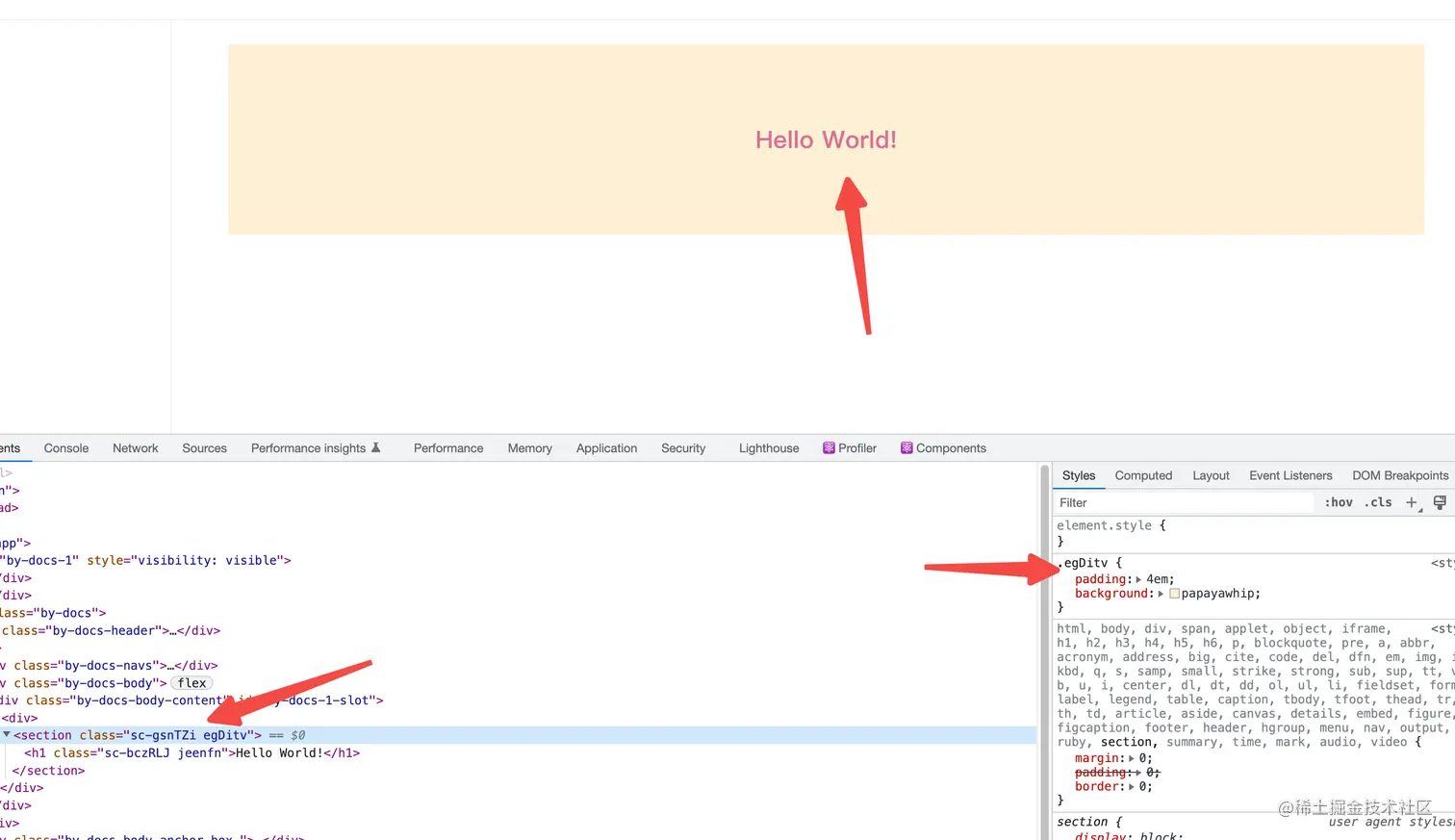Open the React Components panel icon
Viewport: 1455px width, 840px height.
click(906, 447)
